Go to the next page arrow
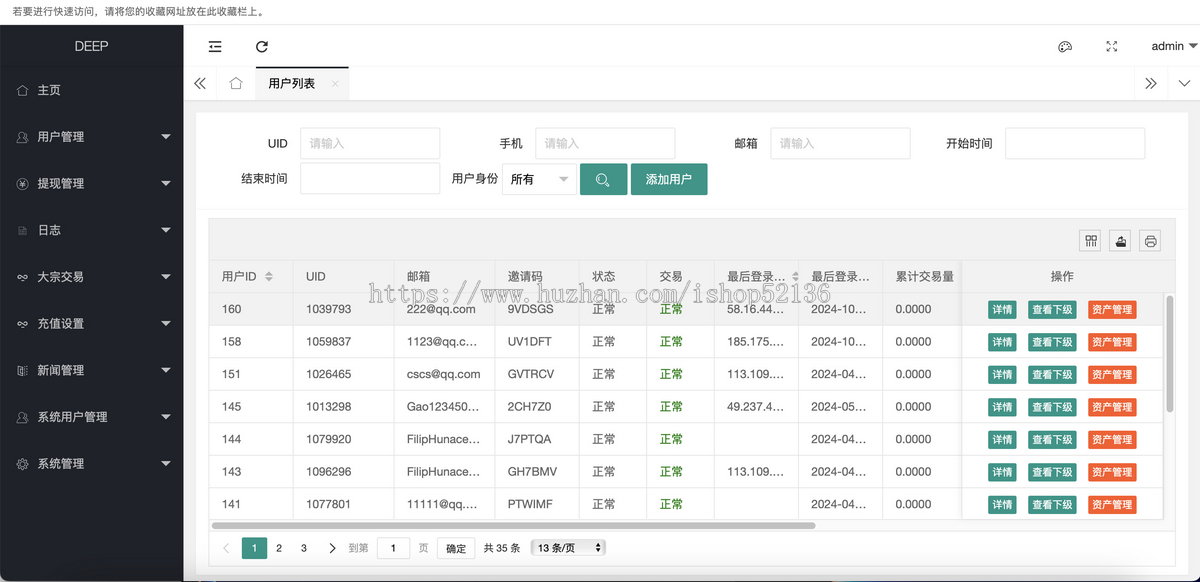This screenshot has height=582, width=1200. (x=332, y=548)
